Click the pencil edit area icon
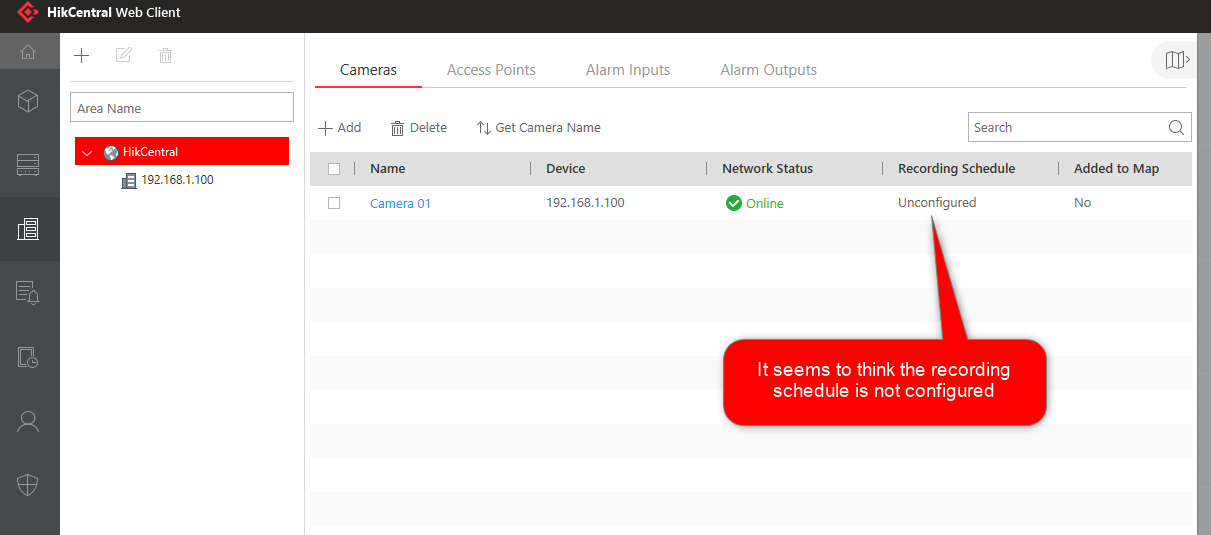Screen dimensions: 1211x535 124,56
